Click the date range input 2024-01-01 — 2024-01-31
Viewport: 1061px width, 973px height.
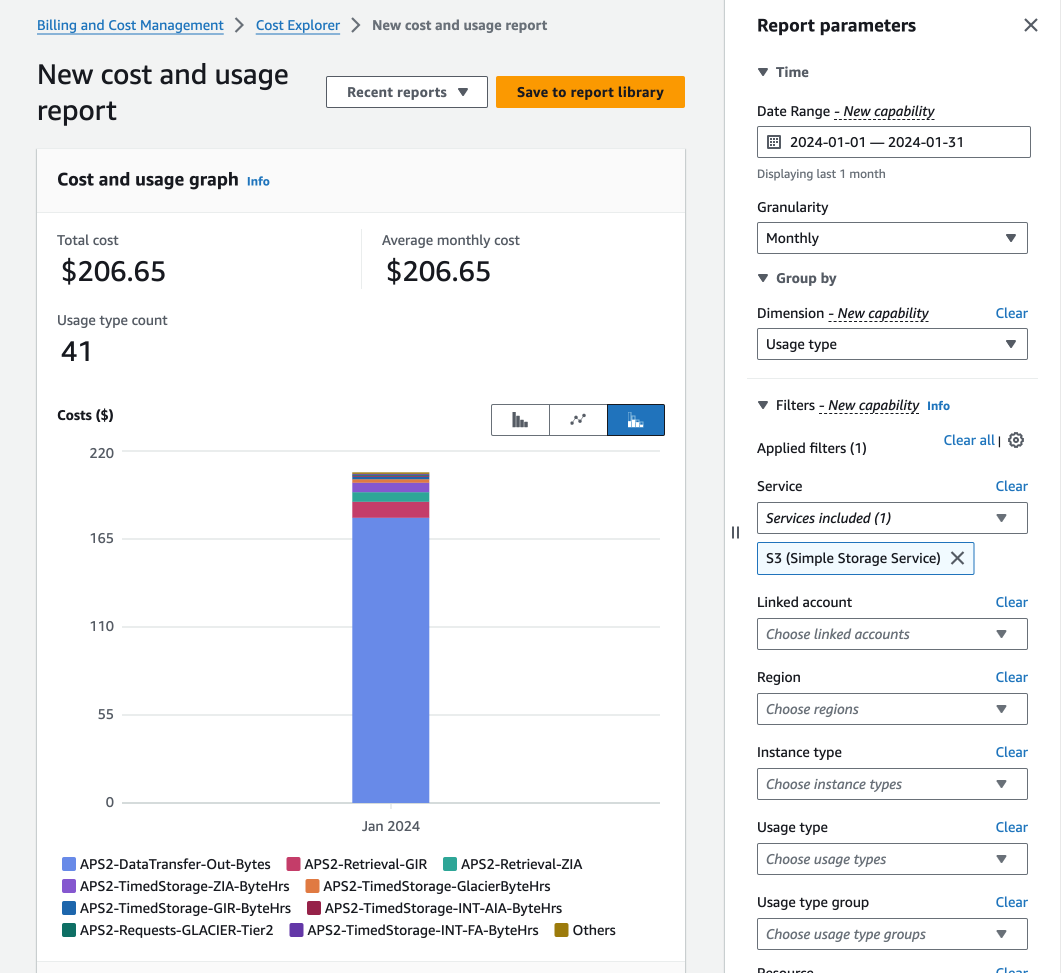[x=893, y=142]
